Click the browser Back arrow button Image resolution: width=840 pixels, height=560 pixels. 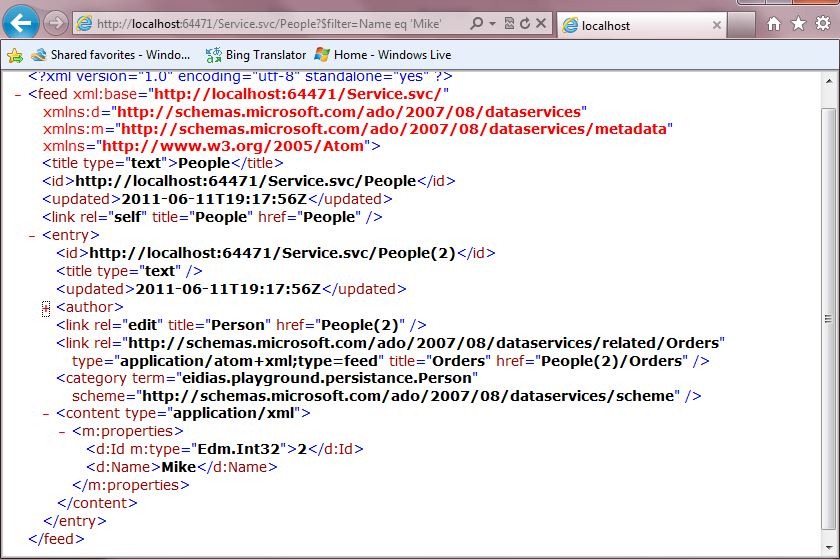[x=22, y=22]
